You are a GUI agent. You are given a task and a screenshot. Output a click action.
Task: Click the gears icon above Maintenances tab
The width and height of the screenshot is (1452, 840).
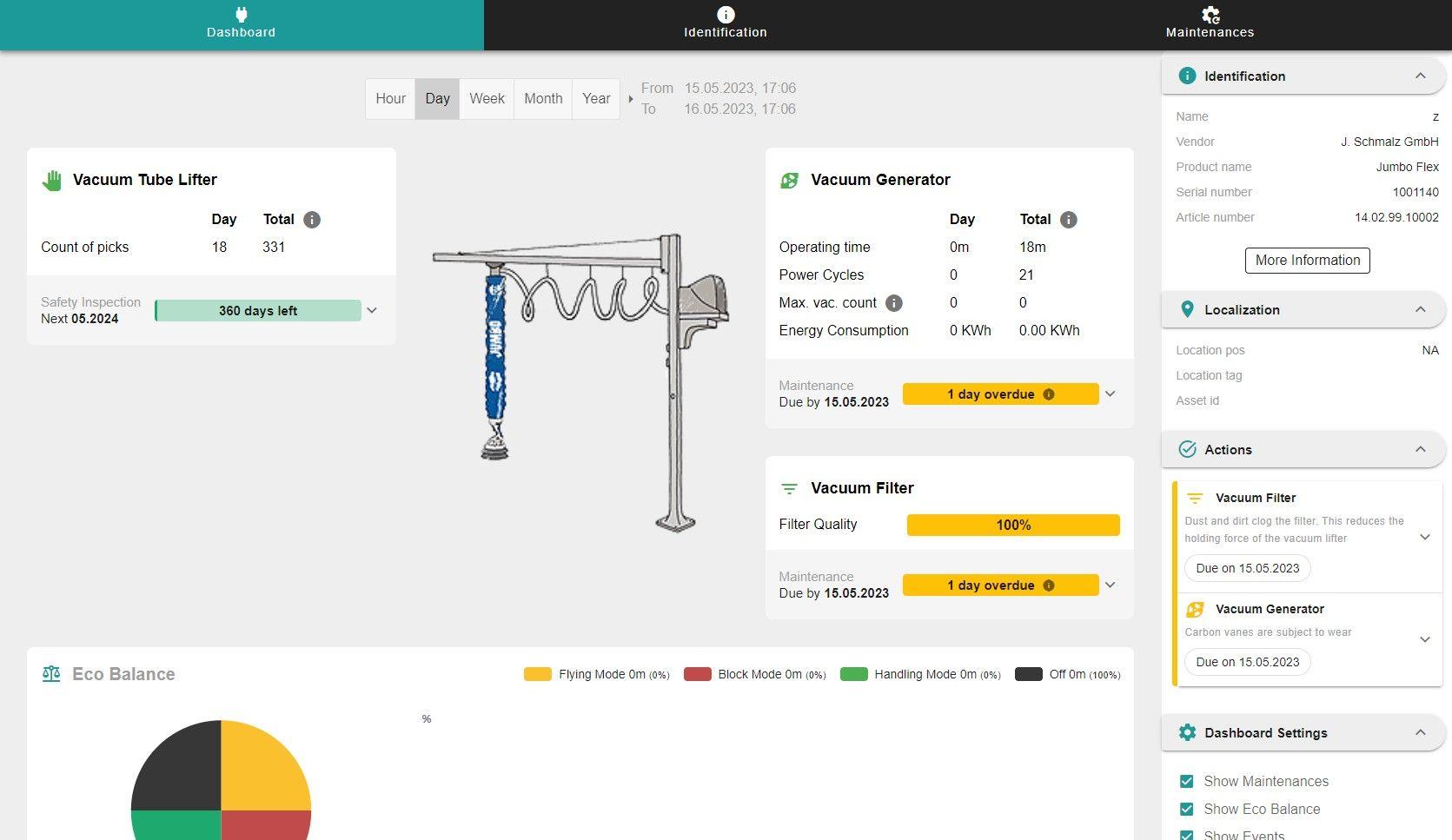[x=1210, y=15]
